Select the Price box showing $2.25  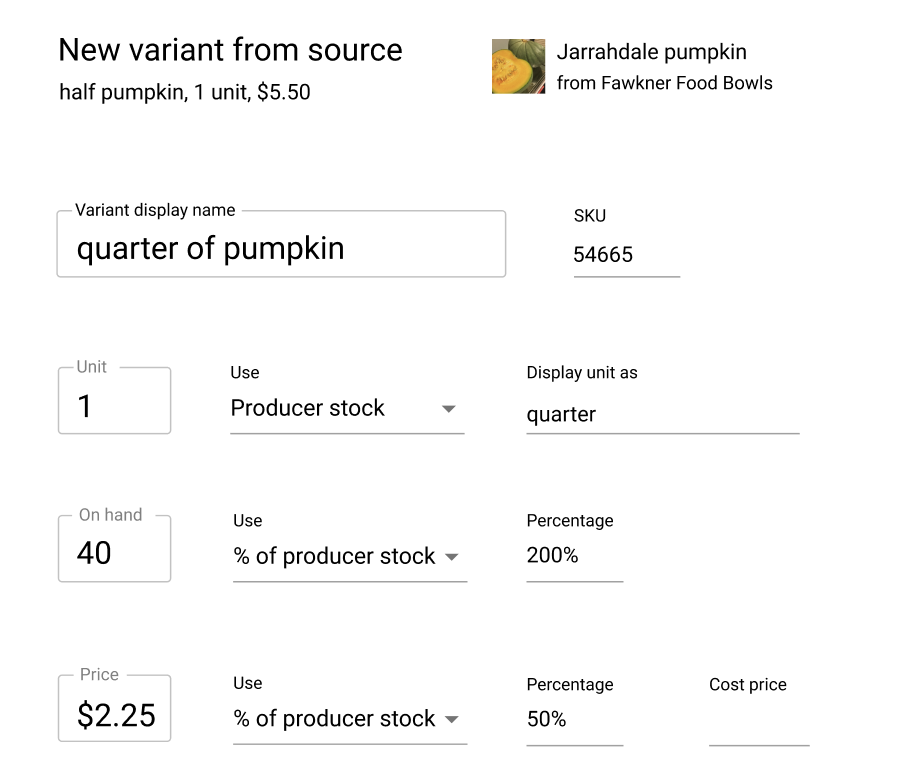tap(115, 714)
